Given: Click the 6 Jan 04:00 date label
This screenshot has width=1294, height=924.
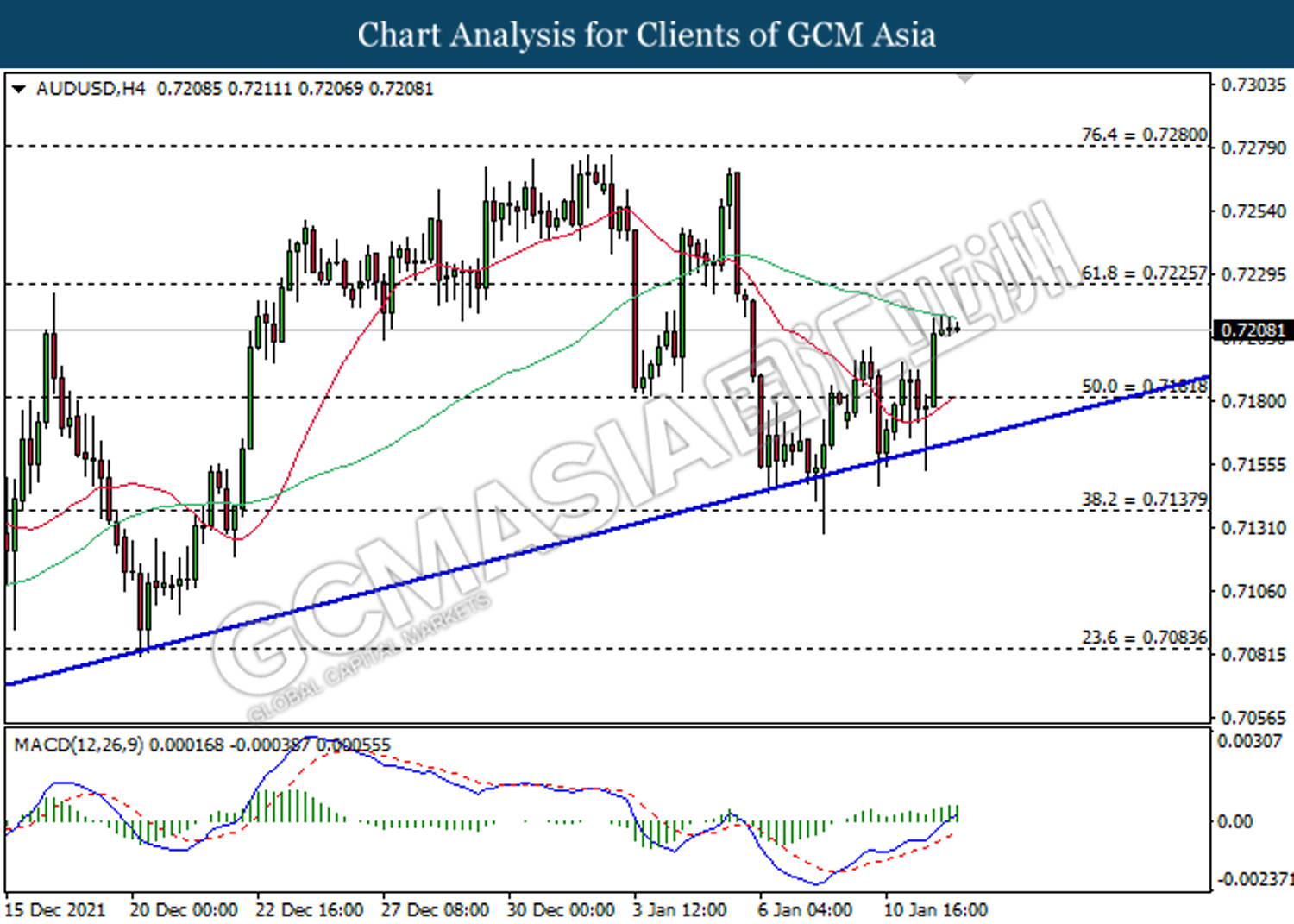Looking at the screenshot, I should pos(805,910).
